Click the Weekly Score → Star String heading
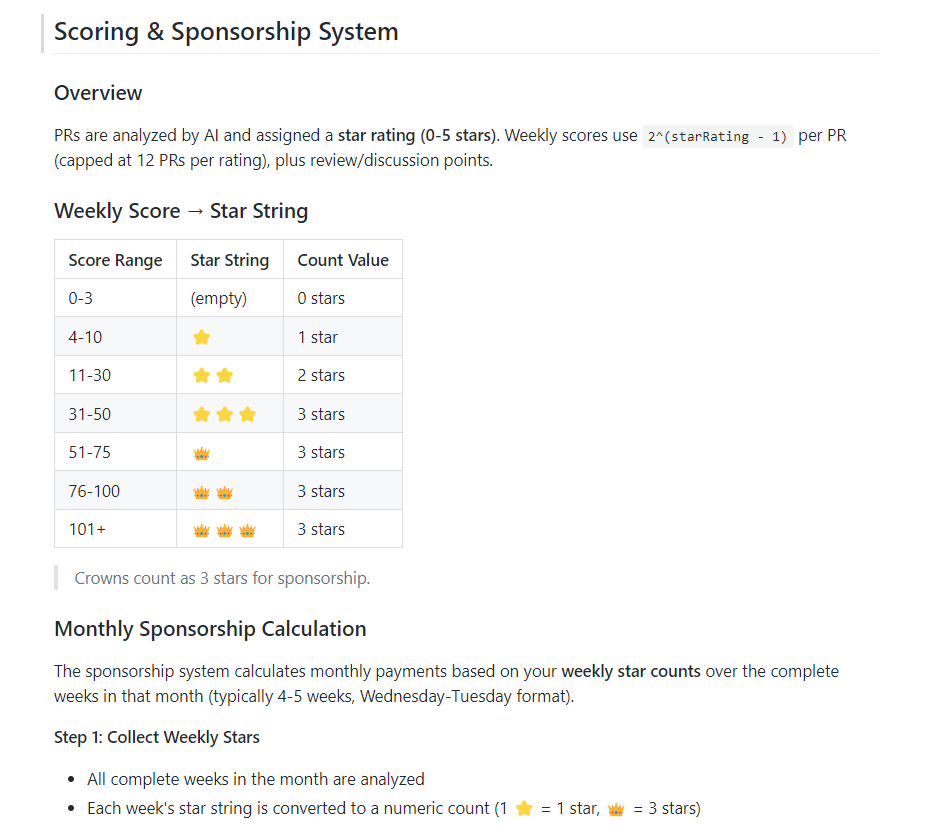 click(181, 211)
